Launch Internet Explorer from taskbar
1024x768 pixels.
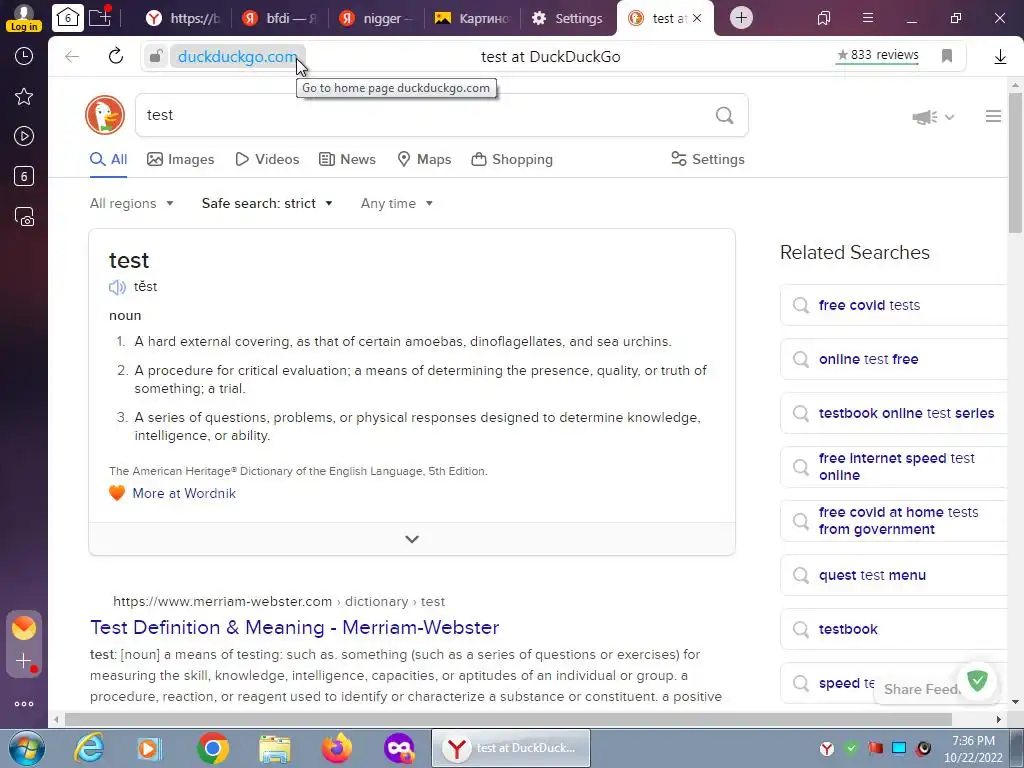coord(89,748)
